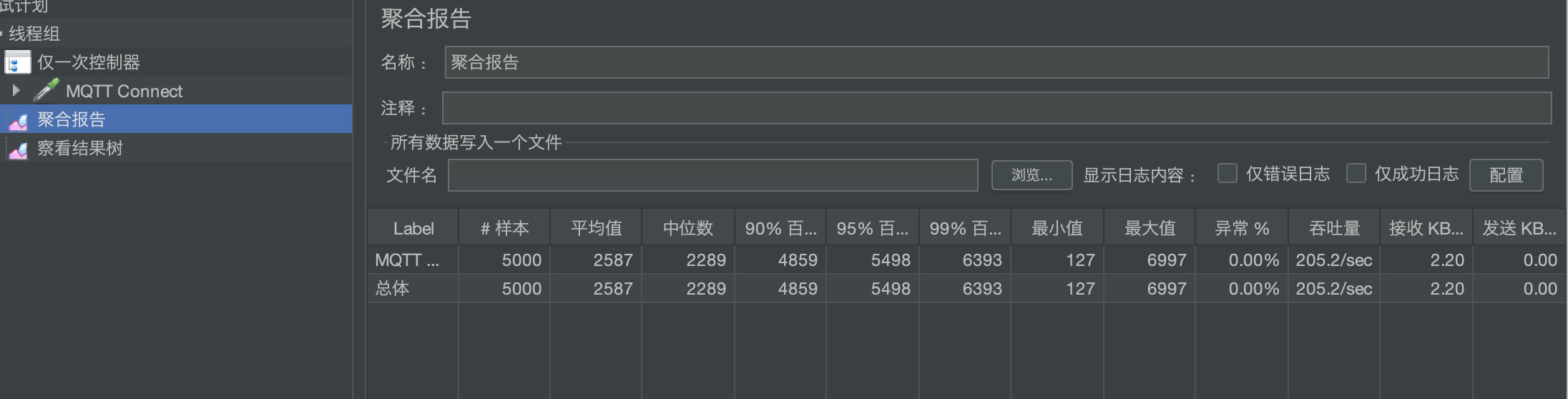Click the 聚合报告 listener icon in tree

pos(18,120)
